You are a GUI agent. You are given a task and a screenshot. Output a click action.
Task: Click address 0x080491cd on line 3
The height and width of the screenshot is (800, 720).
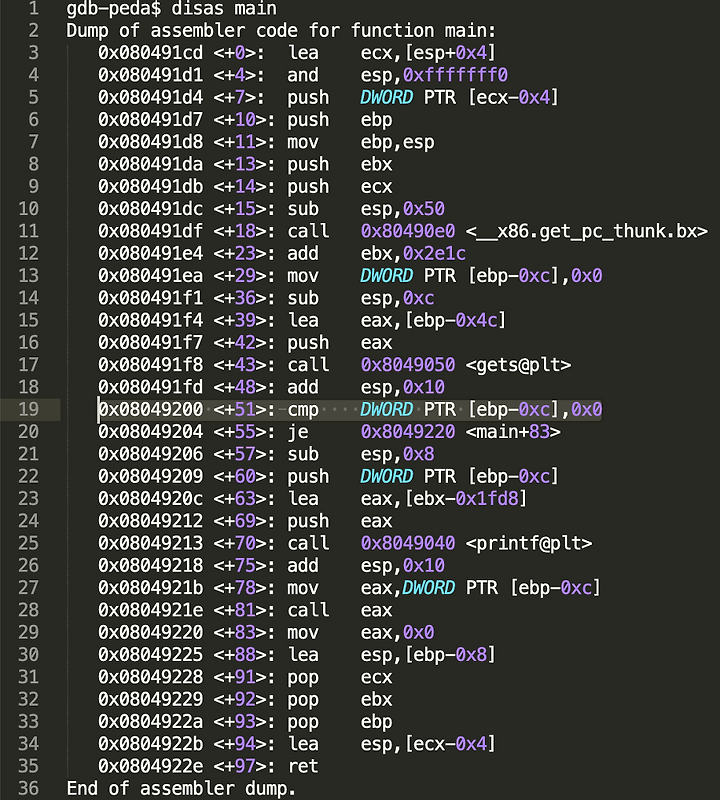151,53
